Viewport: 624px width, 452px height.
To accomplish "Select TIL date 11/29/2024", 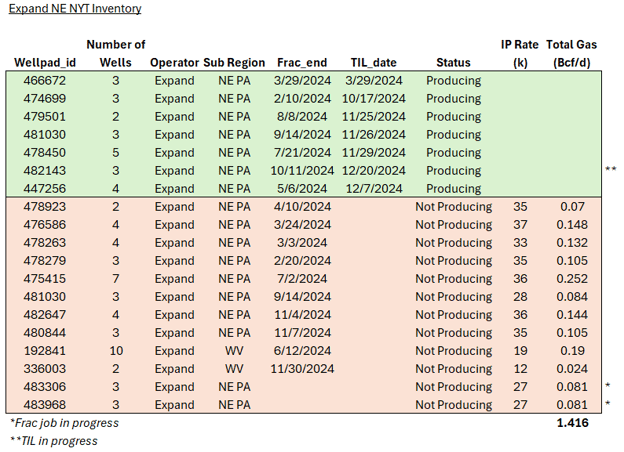I will click(x=374, y=153).
